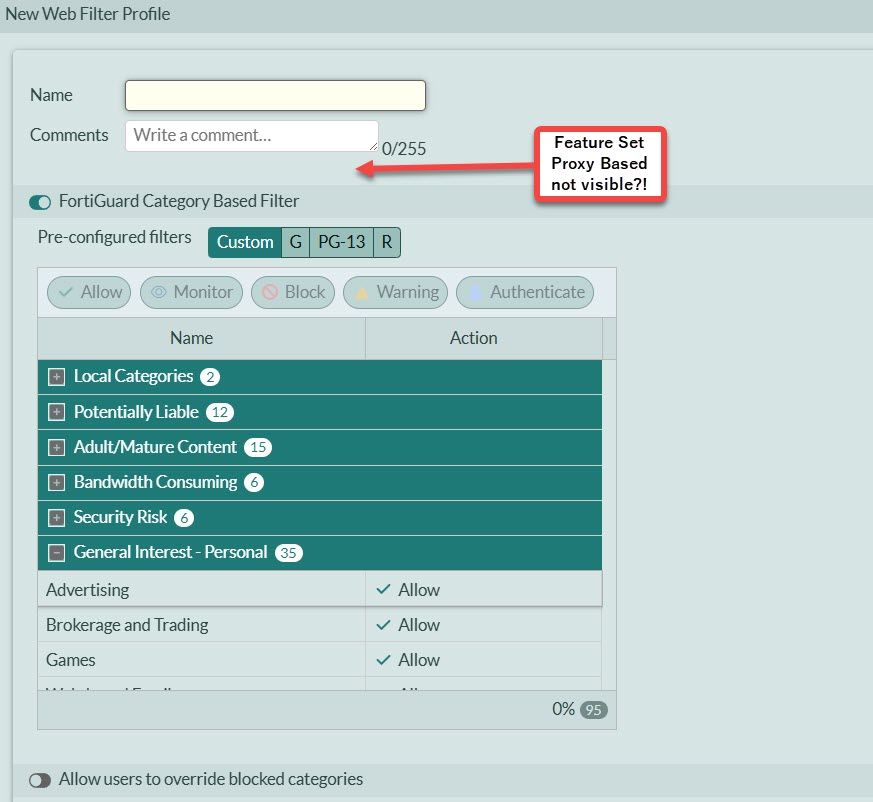The image size is (873, 802).
Task: Click the 2 count badge on Local Categories
Action: (210, 377)
